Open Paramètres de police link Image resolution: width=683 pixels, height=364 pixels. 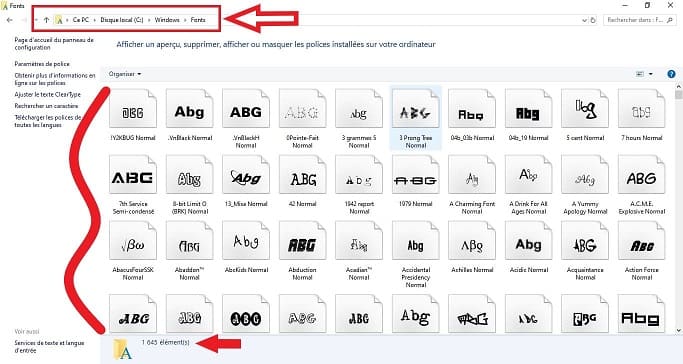(x=42, y=64)
